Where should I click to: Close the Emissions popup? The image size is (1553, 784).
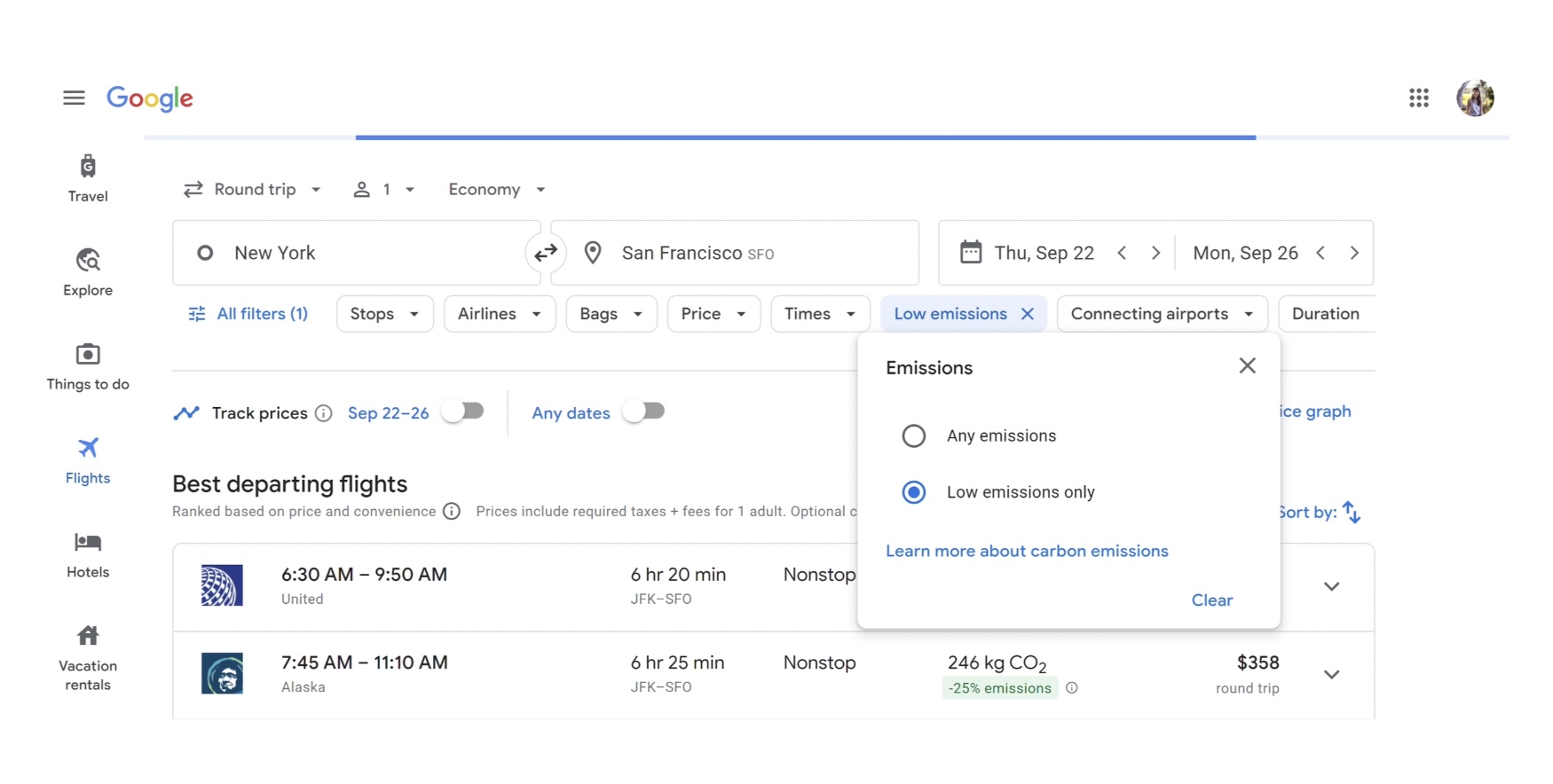[1247, 365]
